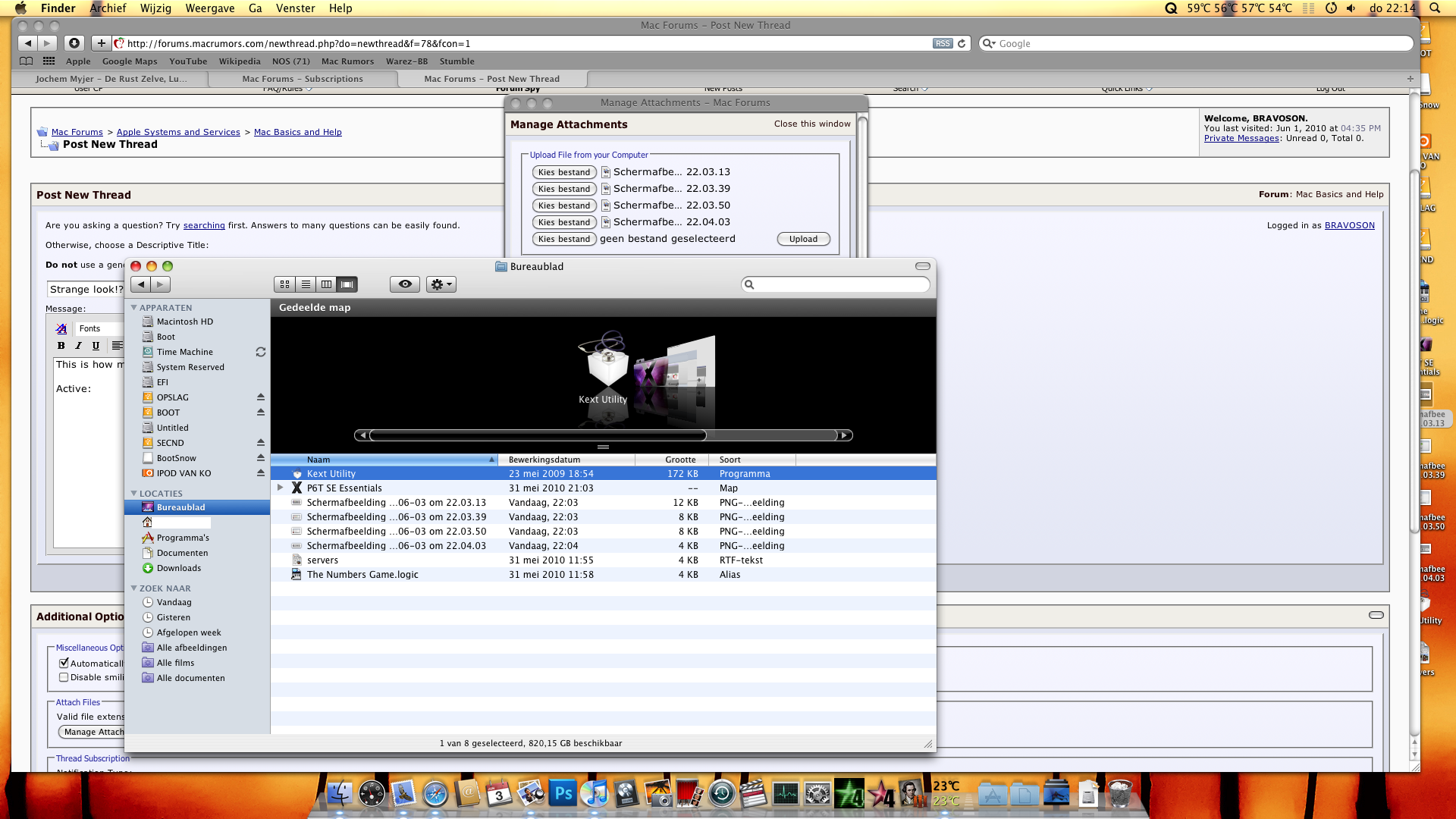1456x819 pixels.
Task: Open the Weergave menu
Action: 210,8
